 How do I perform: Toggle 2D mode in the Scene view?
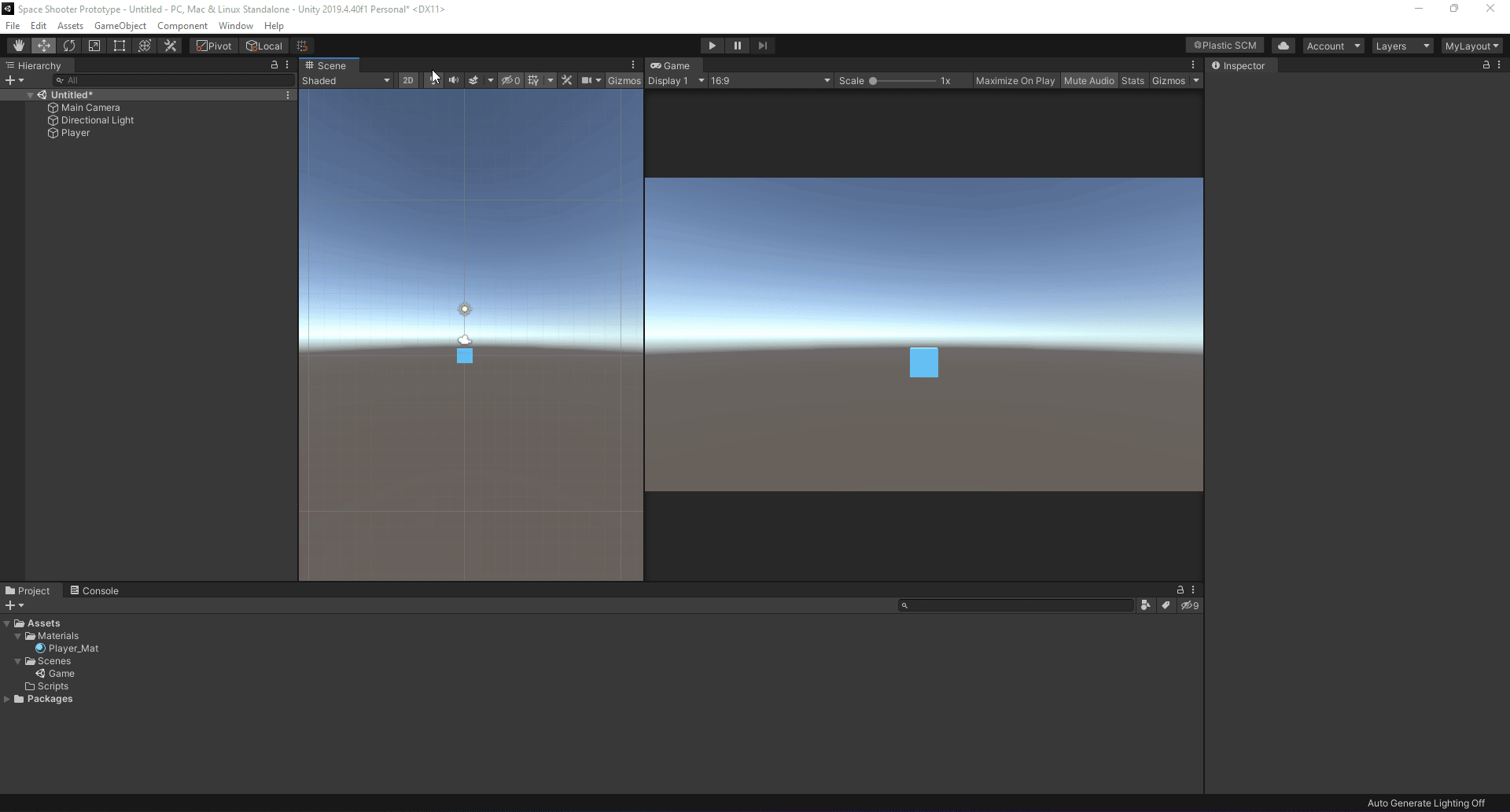(x=408, y=80)
